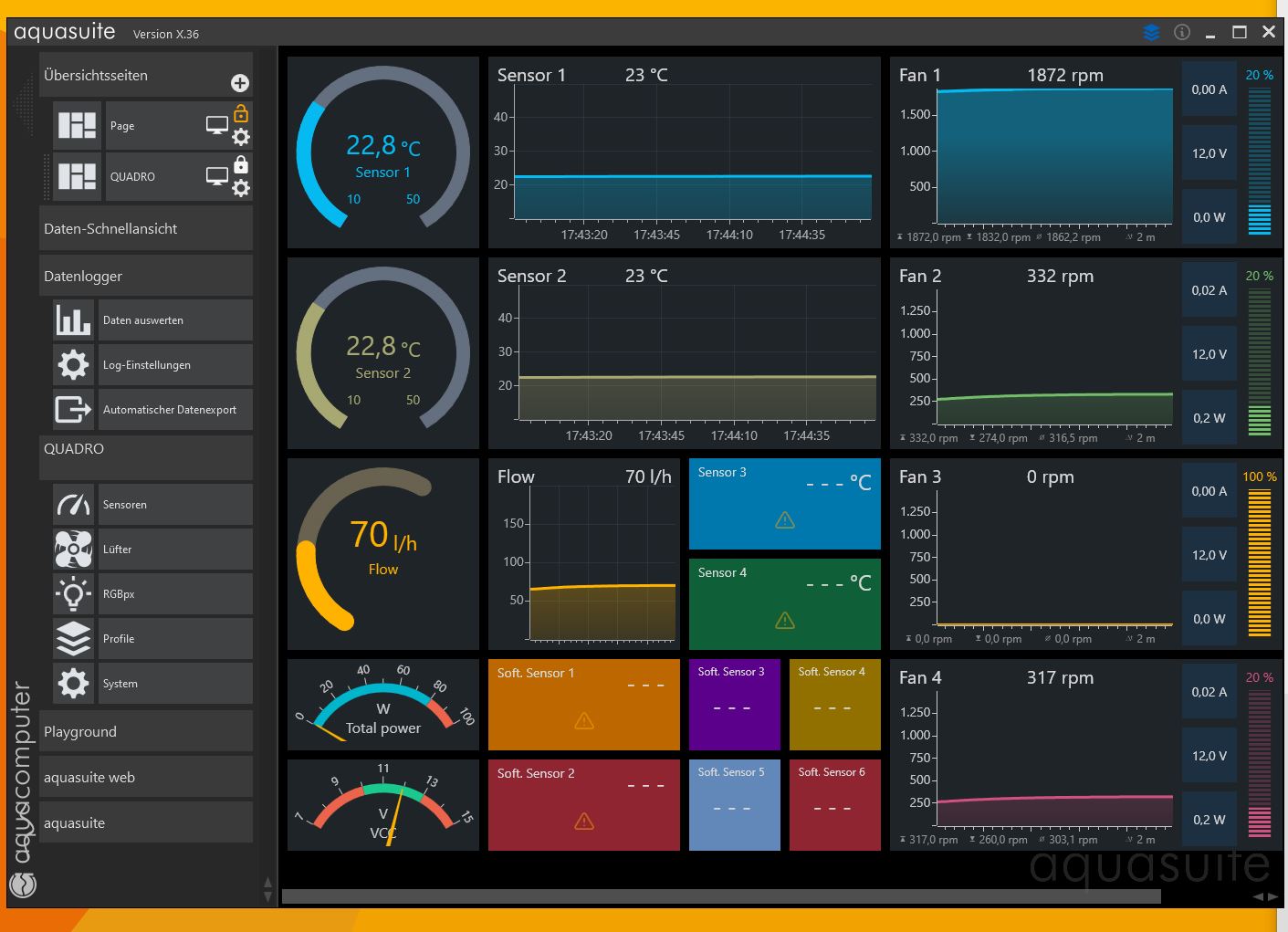The height and width of the screenshot is (932, 1288).
Task: Expand the aquasuite web section
Action: pos(146,778)
